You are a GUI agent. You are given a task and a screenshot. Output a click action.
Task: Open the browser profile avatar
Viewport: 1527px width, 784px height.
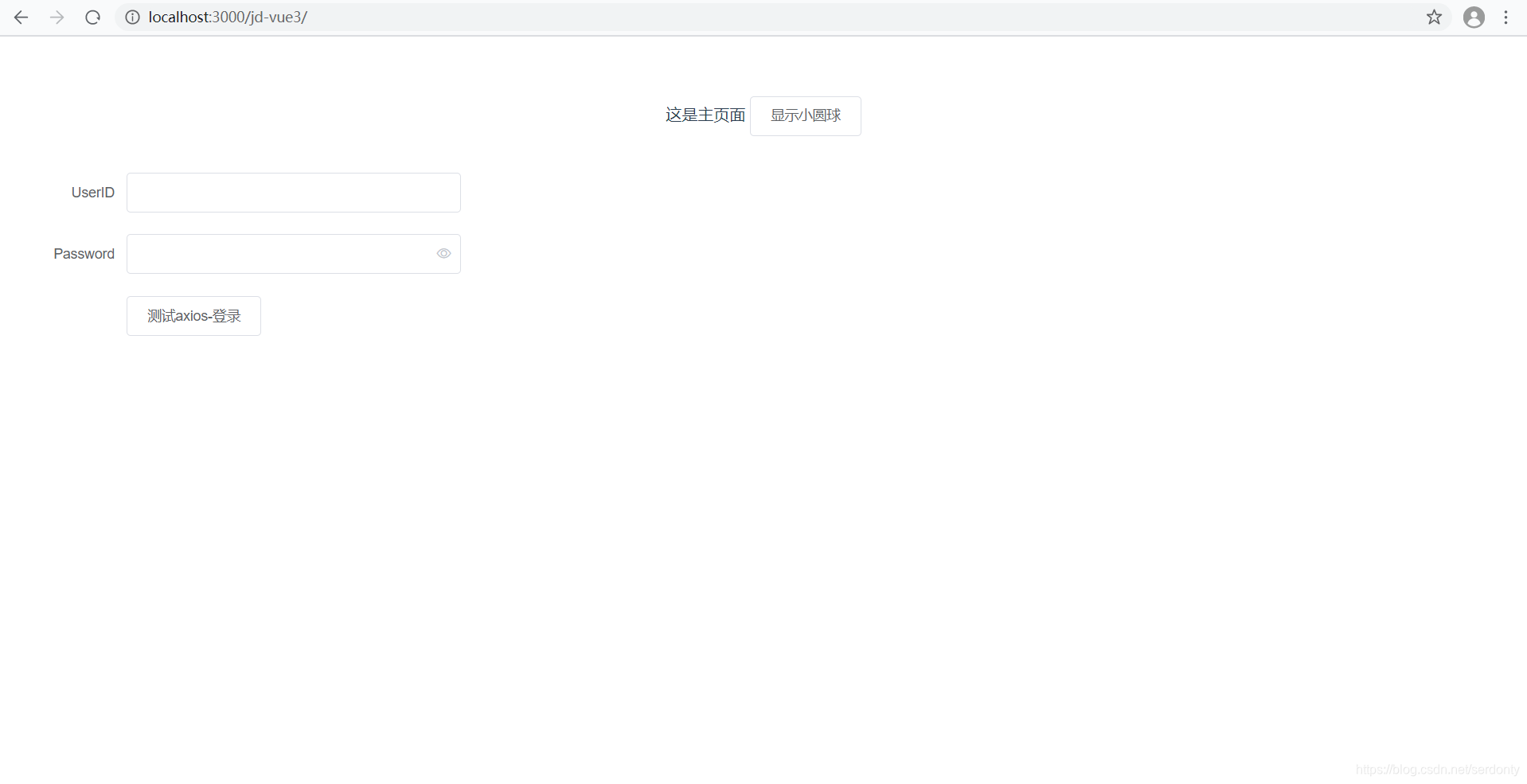tap(1474, 18)
